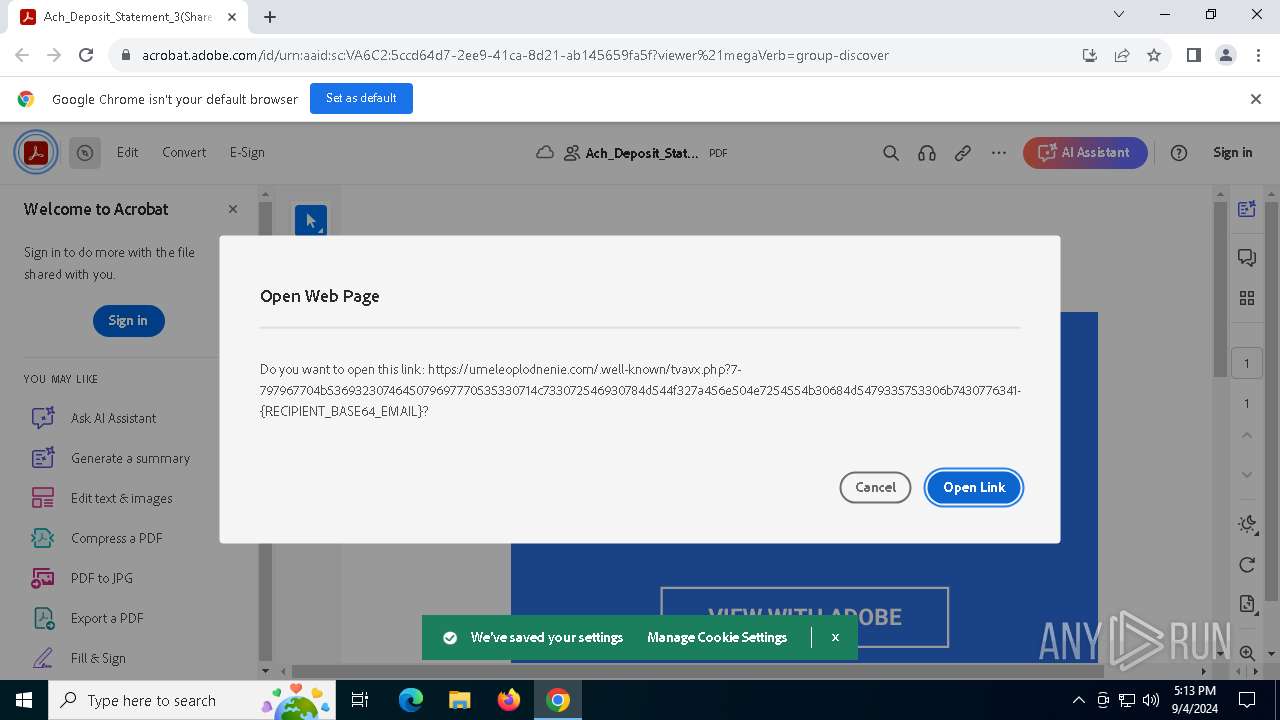Bookmark this page with star icon
The image size is (1280, 720).
[x=1154, y=55]
